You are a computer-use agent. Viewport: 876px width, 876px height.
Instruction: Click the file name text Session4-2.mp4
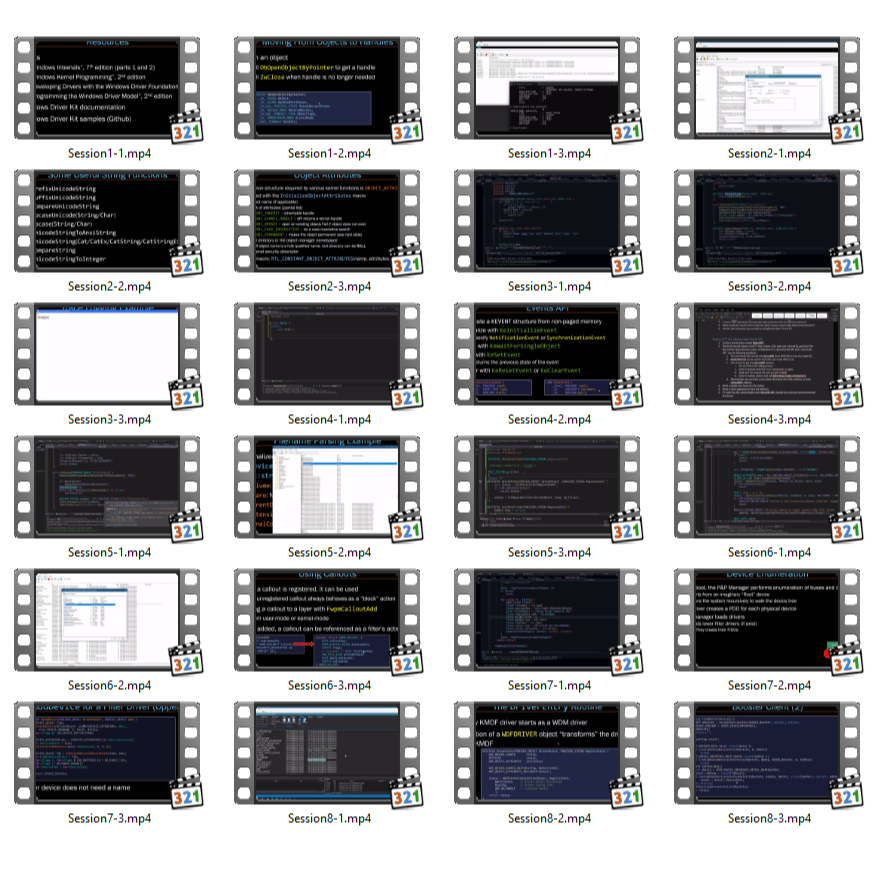point(550,420)
